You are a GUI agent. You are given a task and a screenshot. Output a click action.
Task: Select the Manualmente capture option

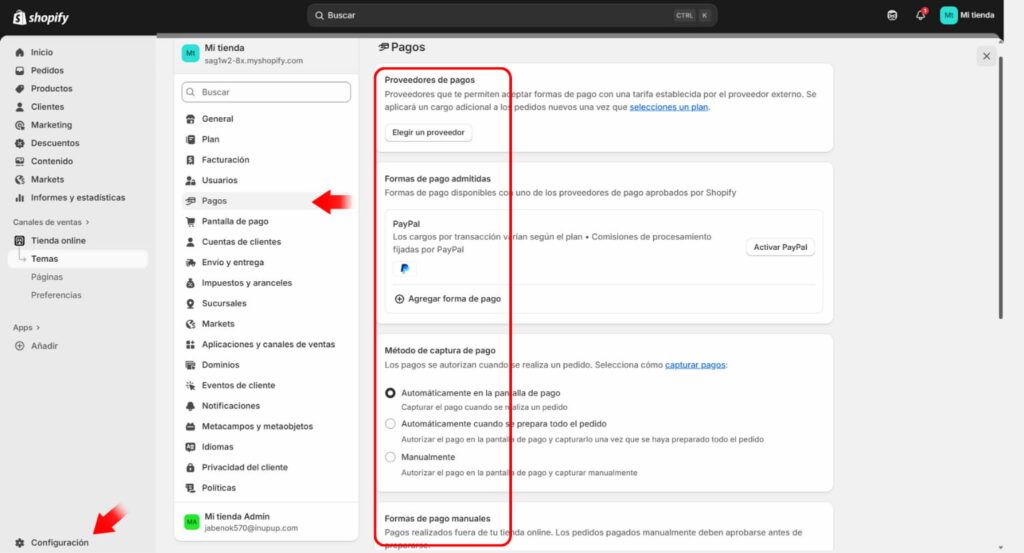(x=391, y=457)
